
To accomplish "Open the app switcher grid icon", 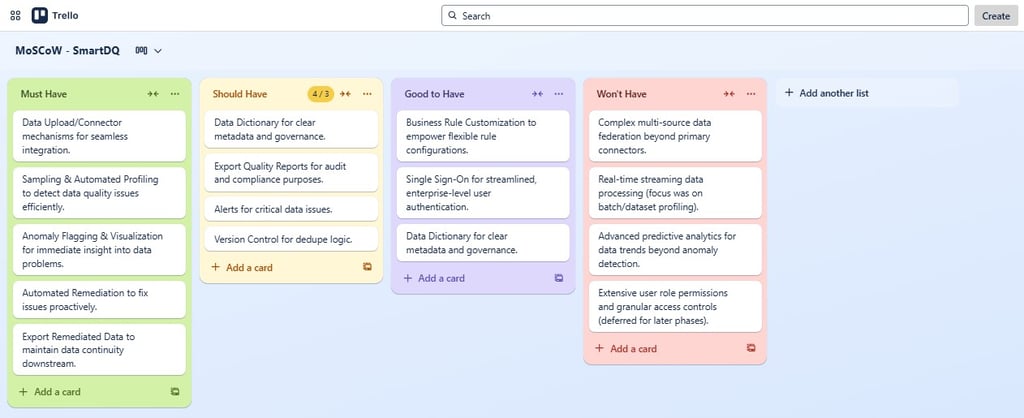I will point(16,16).
